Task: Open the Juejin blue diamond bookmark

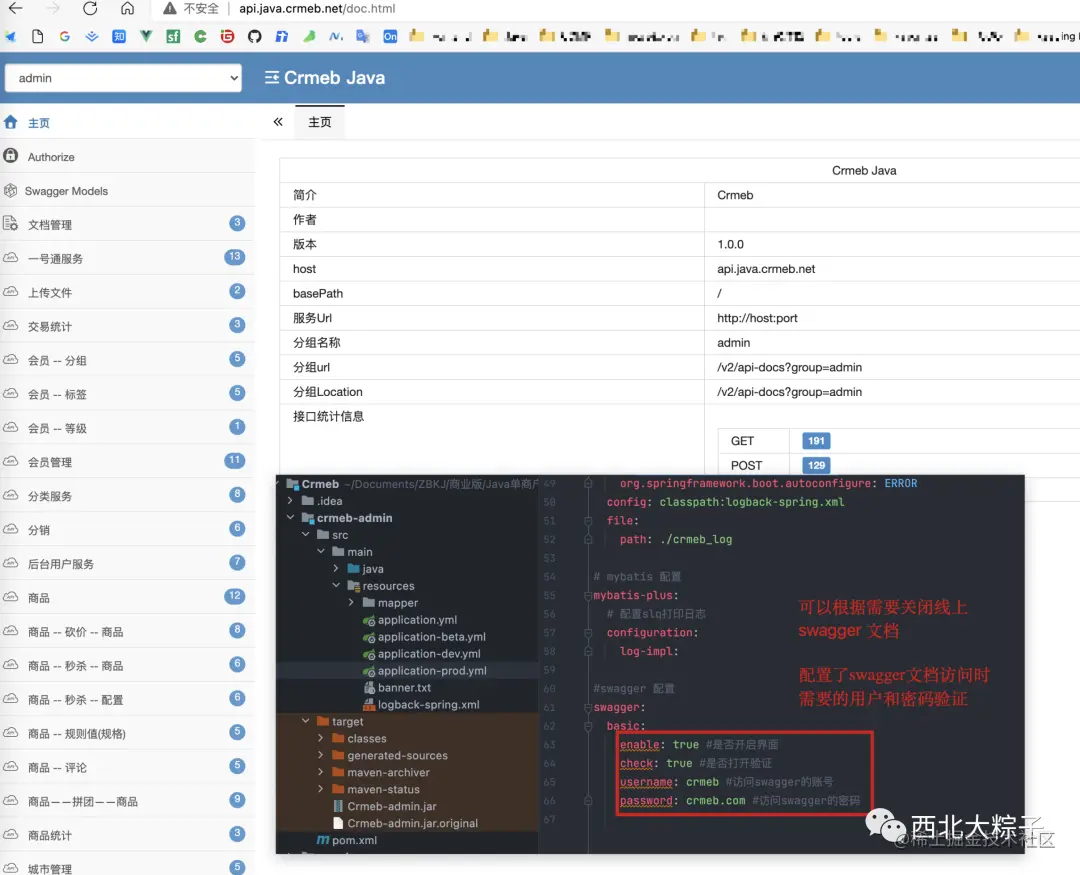Action: (92, 37)
